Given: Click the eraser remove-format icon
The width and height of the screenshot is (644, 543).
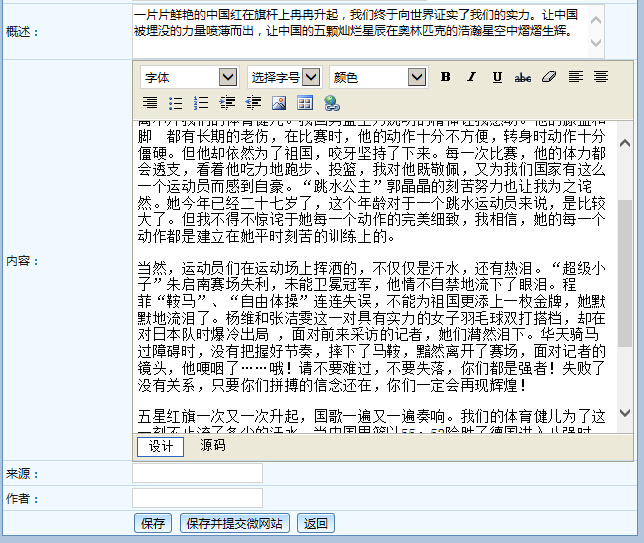Looking at the screenshot, I should click(548, 77).
